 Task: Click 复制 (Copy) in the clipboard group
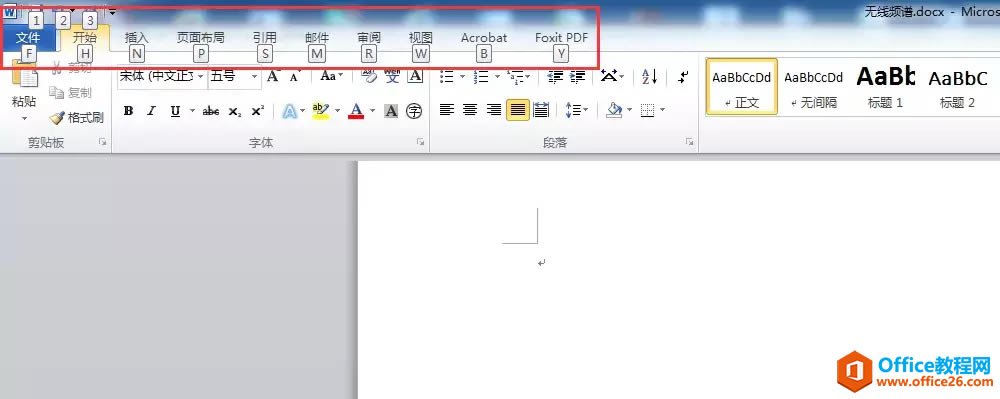point(71,93)
